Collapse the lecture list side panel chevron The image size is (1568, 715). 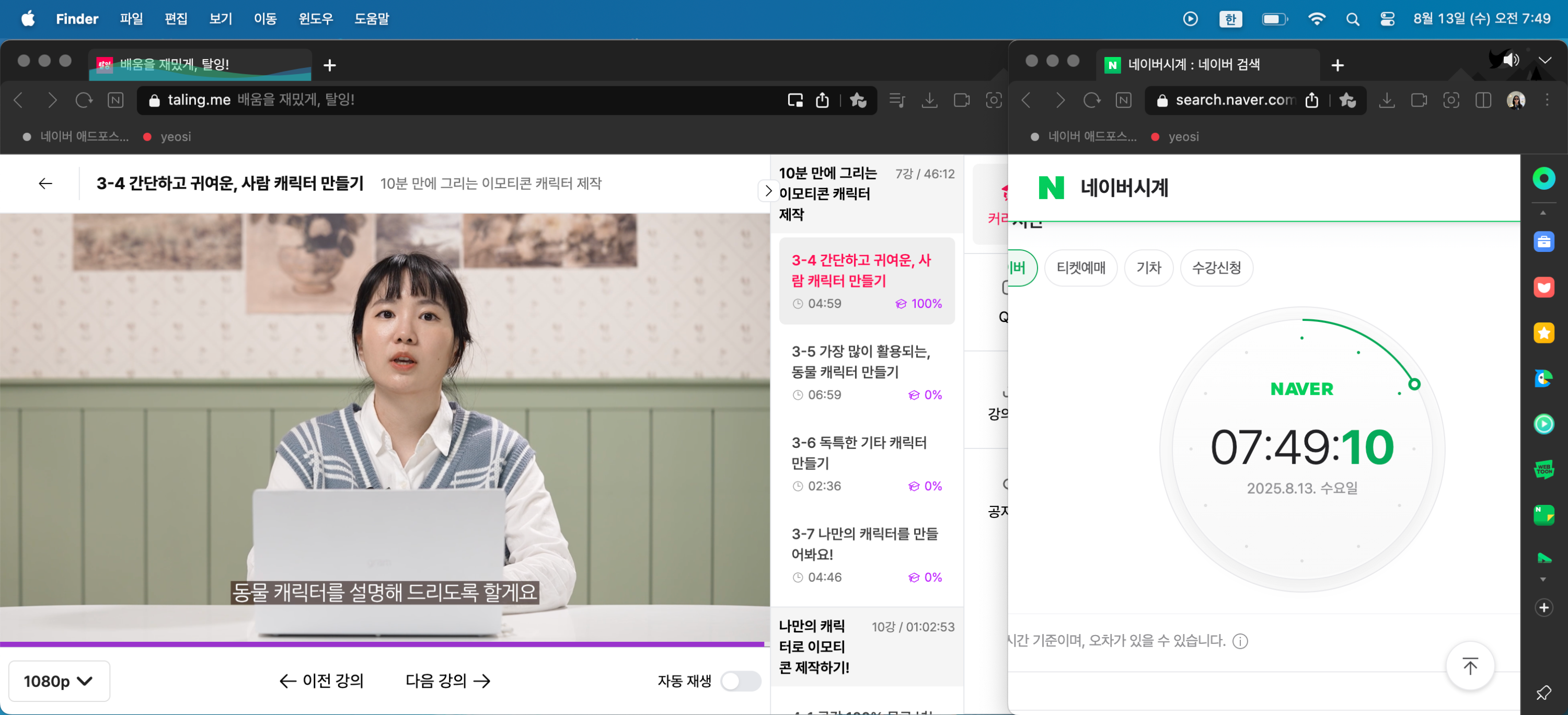(768, 191)
